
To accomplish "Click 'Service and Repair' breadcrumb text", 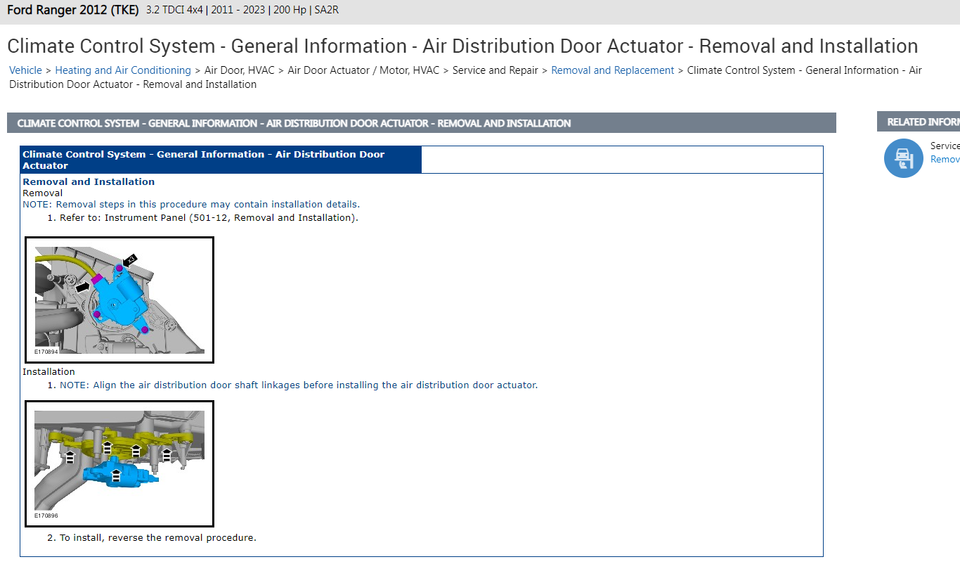I will (495, 70).
